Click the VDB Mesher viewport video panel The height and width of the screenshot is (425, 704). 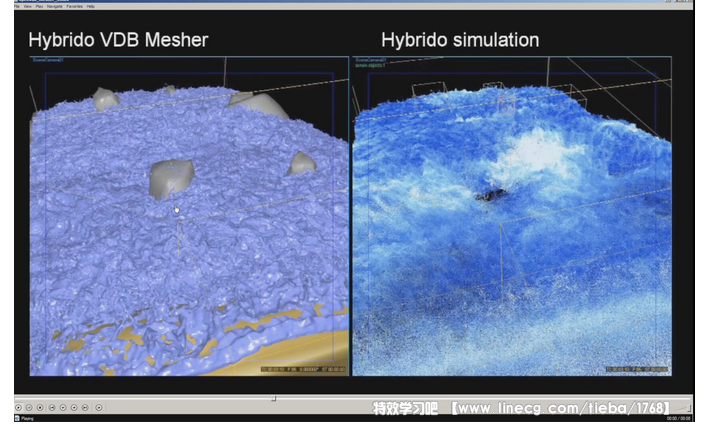pyautogui.click(x=189, y=216)
